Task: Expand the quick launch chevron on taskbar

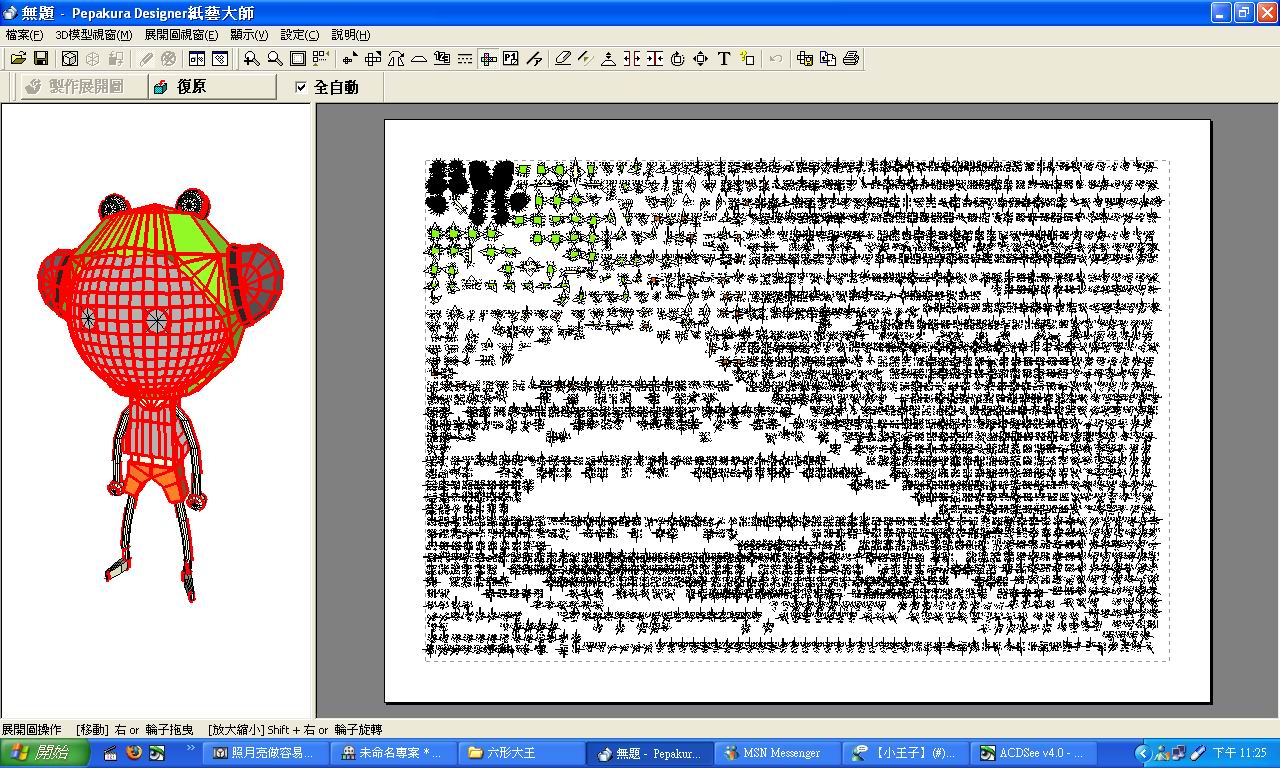Action: pyautogui.click(x=190, y=750)
